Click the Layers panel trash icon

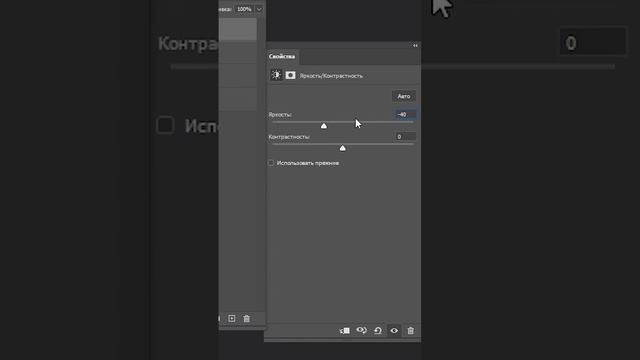point(247,318)
